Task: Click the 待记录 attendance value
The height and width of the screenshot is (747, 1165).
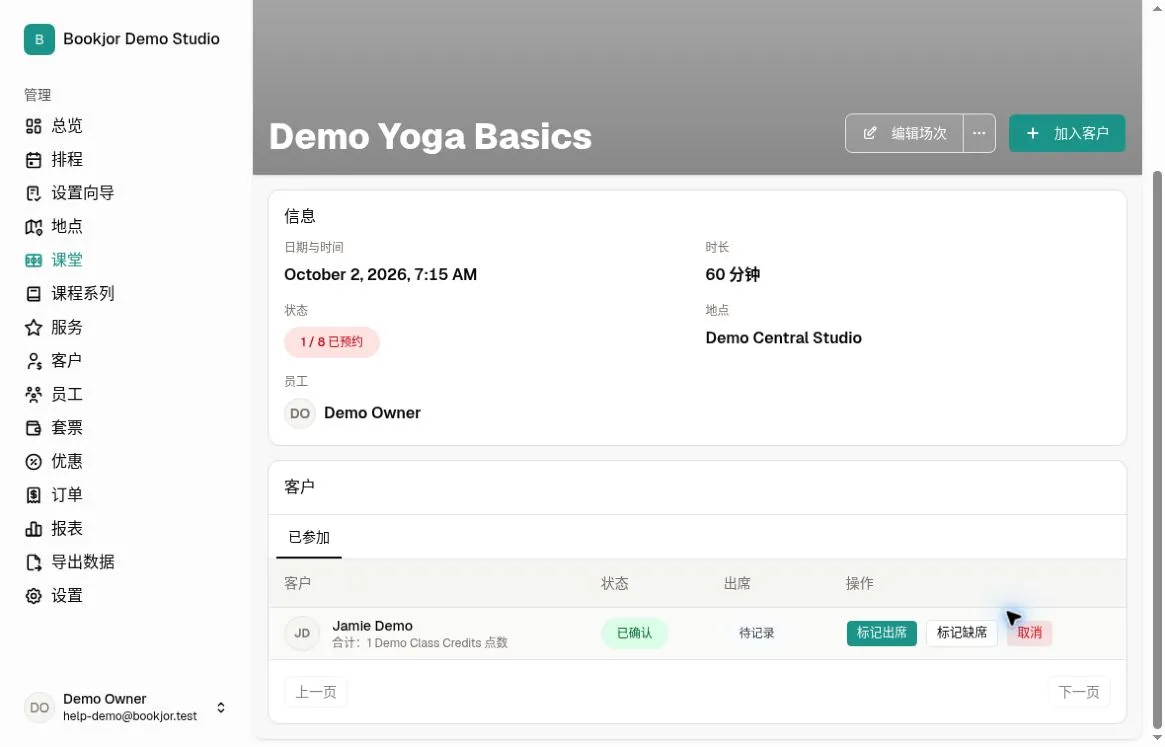Action: (756, 633)
